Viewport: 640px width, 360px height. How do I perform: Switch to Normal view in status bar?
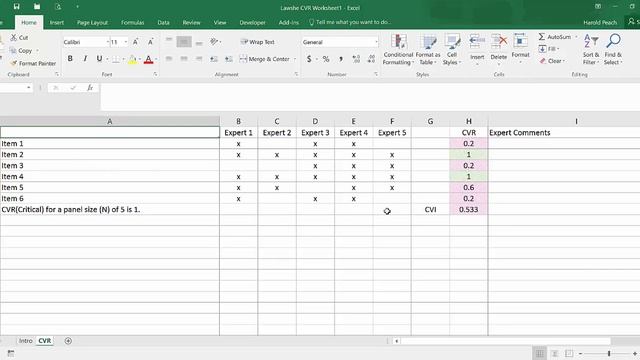(x=540, y=353)
